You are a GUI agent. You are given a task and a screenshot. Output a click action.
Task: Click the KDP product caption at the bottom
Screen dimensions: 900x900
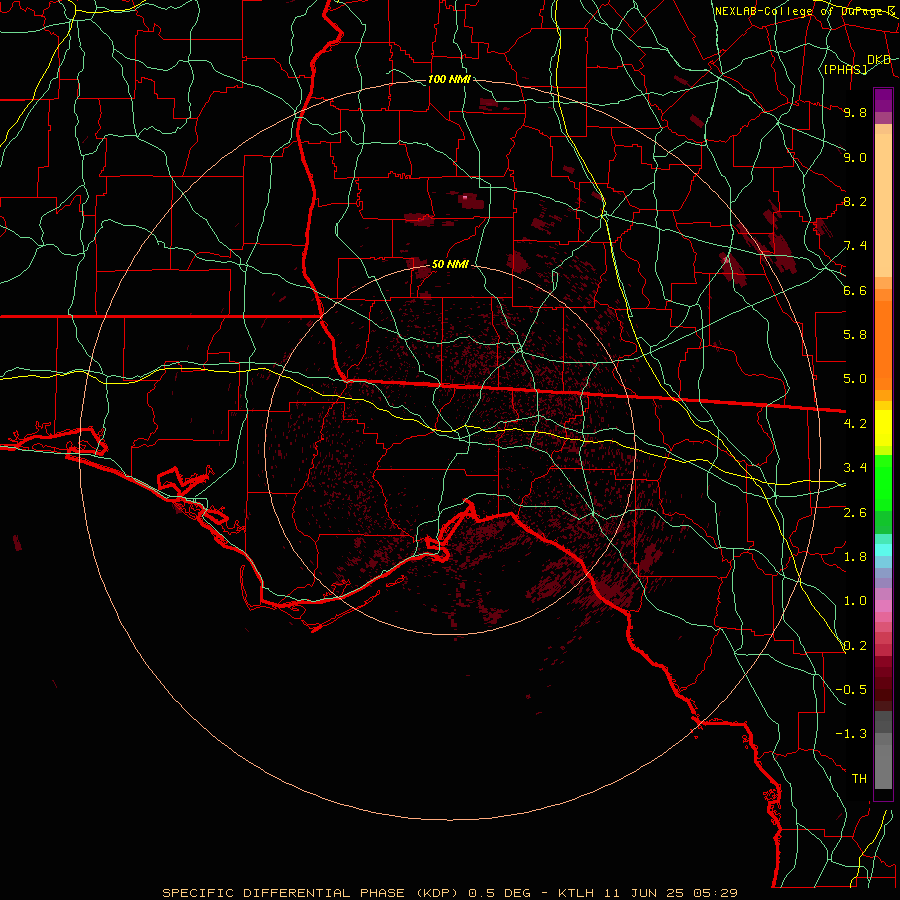click(449, 893)
